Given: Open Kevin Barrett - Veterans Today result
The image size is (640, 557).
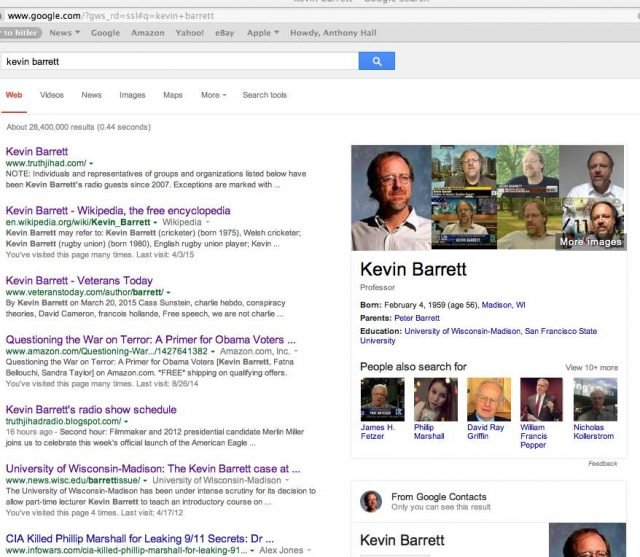Looking at the screenshot, I should (79, 281).
